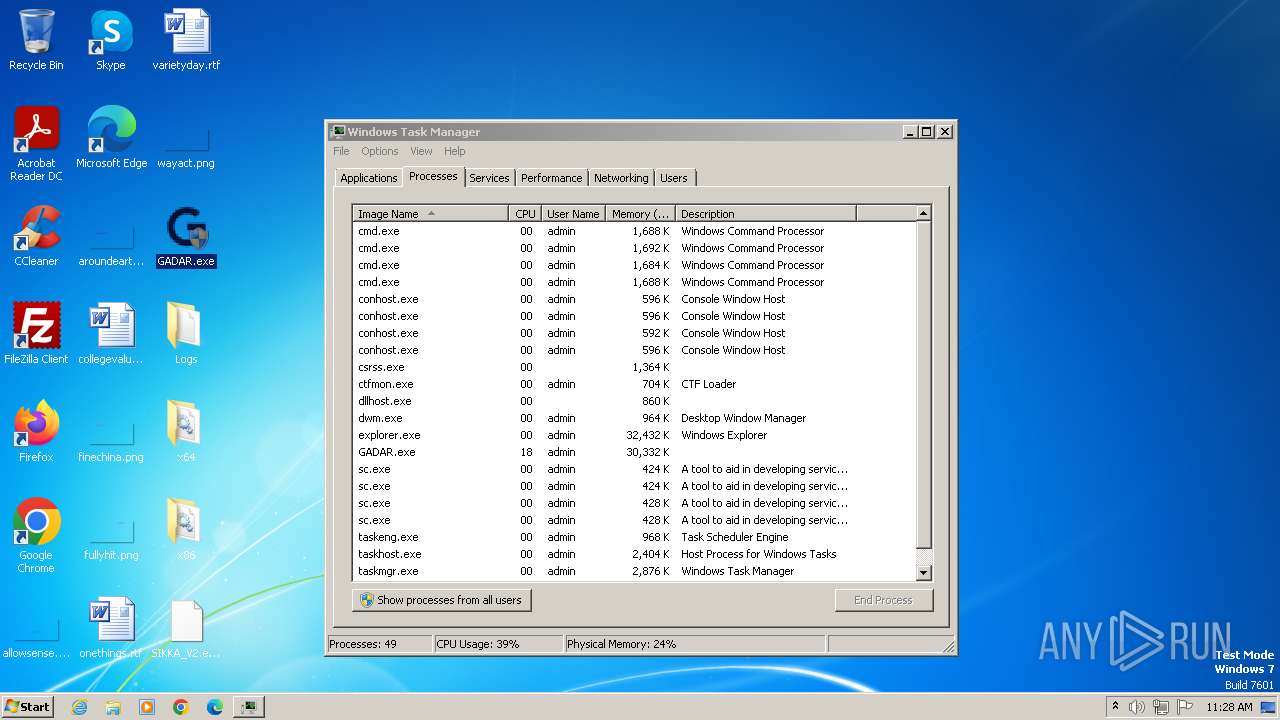The width and height of the screenshot is (1280, 720).
Task: Click the process list scrollbar thumb
Action: coord(923,385)
